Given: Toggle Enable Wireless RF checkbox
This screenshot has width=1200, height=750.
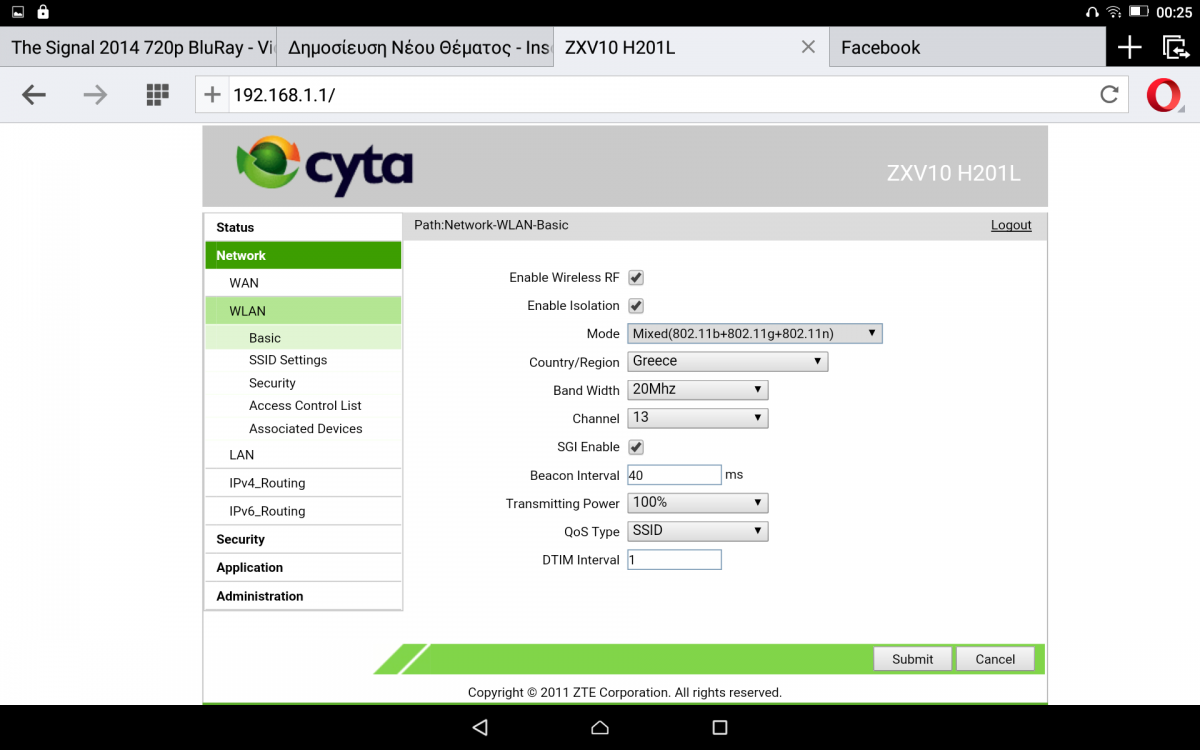Looking at the screenshot, I should pos(636,277).
